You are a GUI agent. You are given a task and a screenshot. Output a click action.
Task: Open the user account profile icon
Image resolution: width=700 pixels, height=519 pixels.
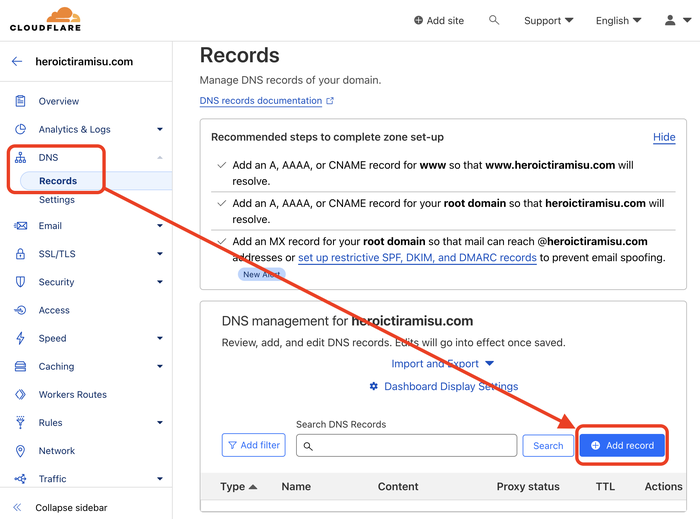pos(670,20)
